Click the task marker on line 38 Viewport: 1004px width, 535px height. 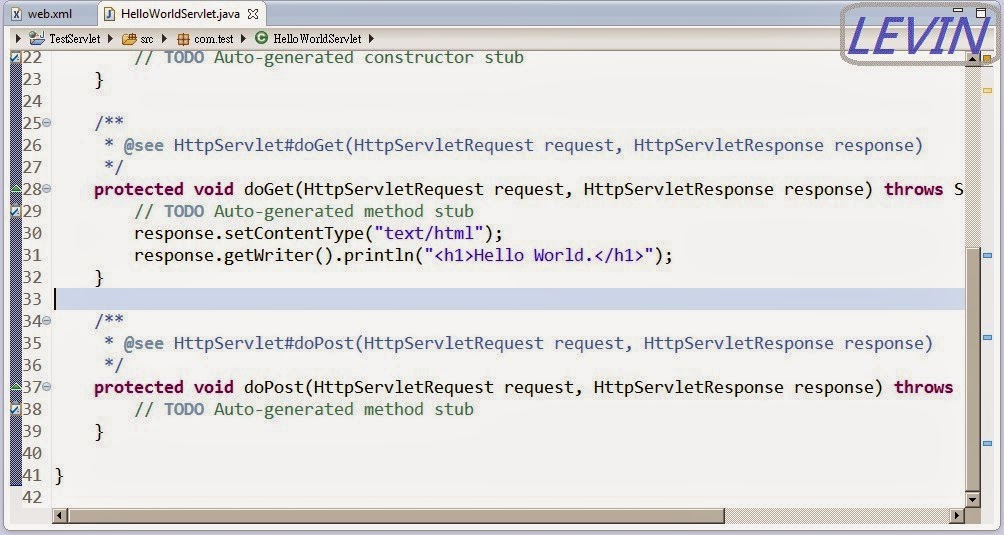pos(15,408)
